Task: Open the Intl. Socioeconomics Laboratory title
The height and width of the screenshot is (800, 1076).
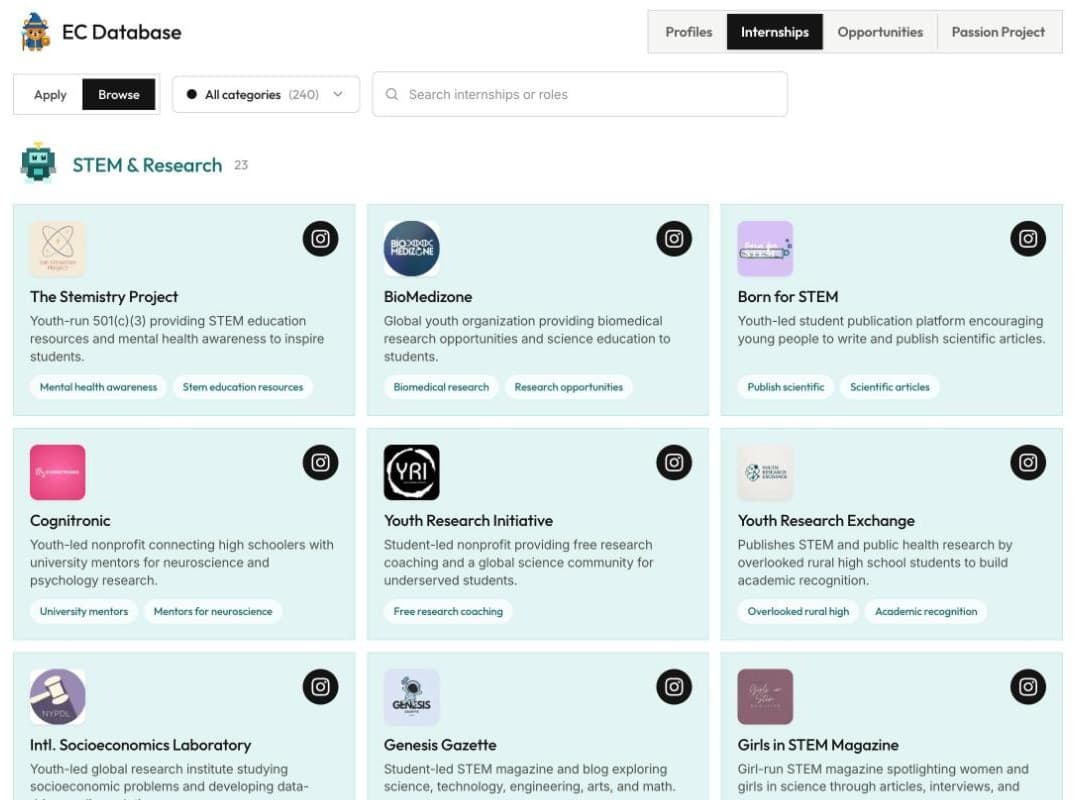Action: [x=140, y=744]
